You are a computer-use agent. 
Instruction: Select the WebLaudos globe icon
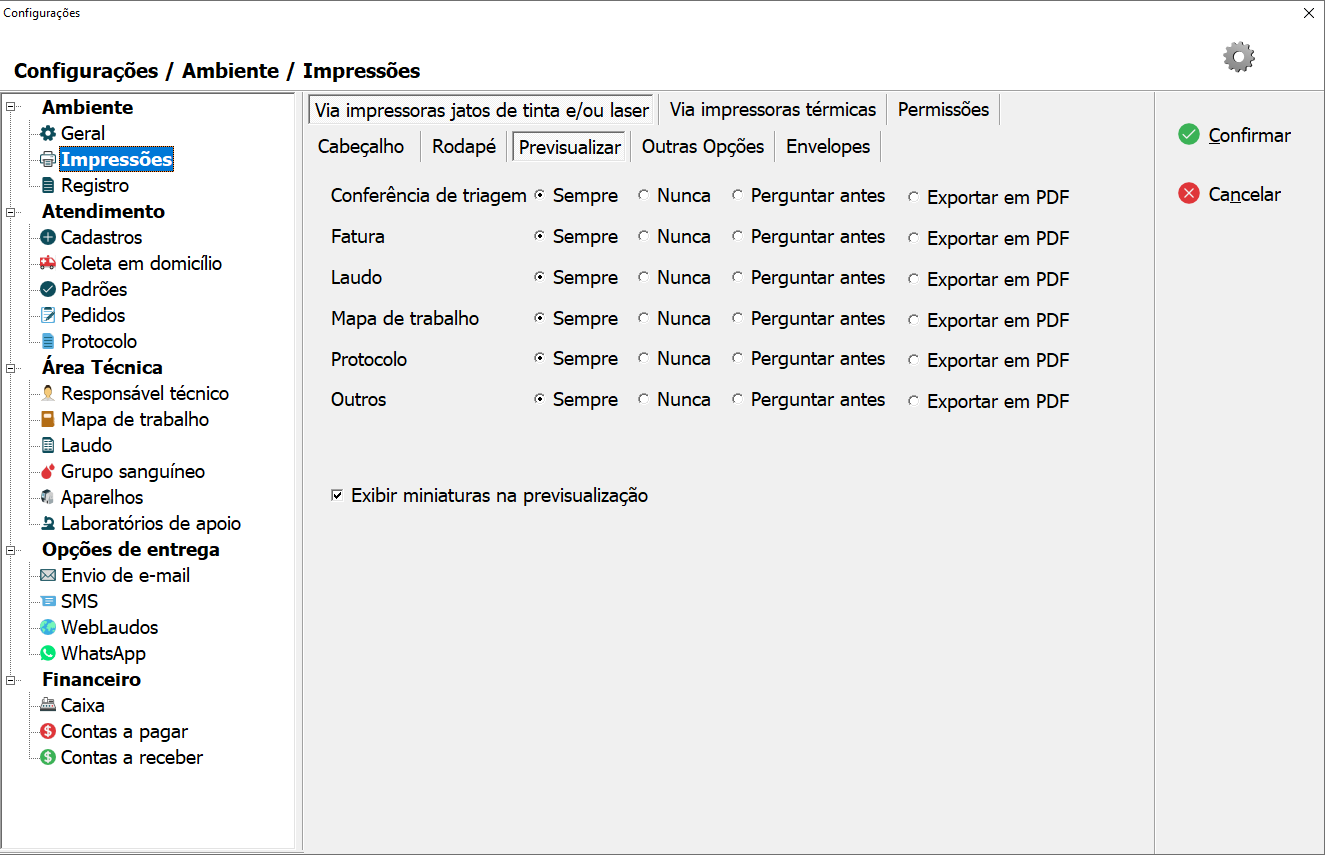(x=48, y=628)
